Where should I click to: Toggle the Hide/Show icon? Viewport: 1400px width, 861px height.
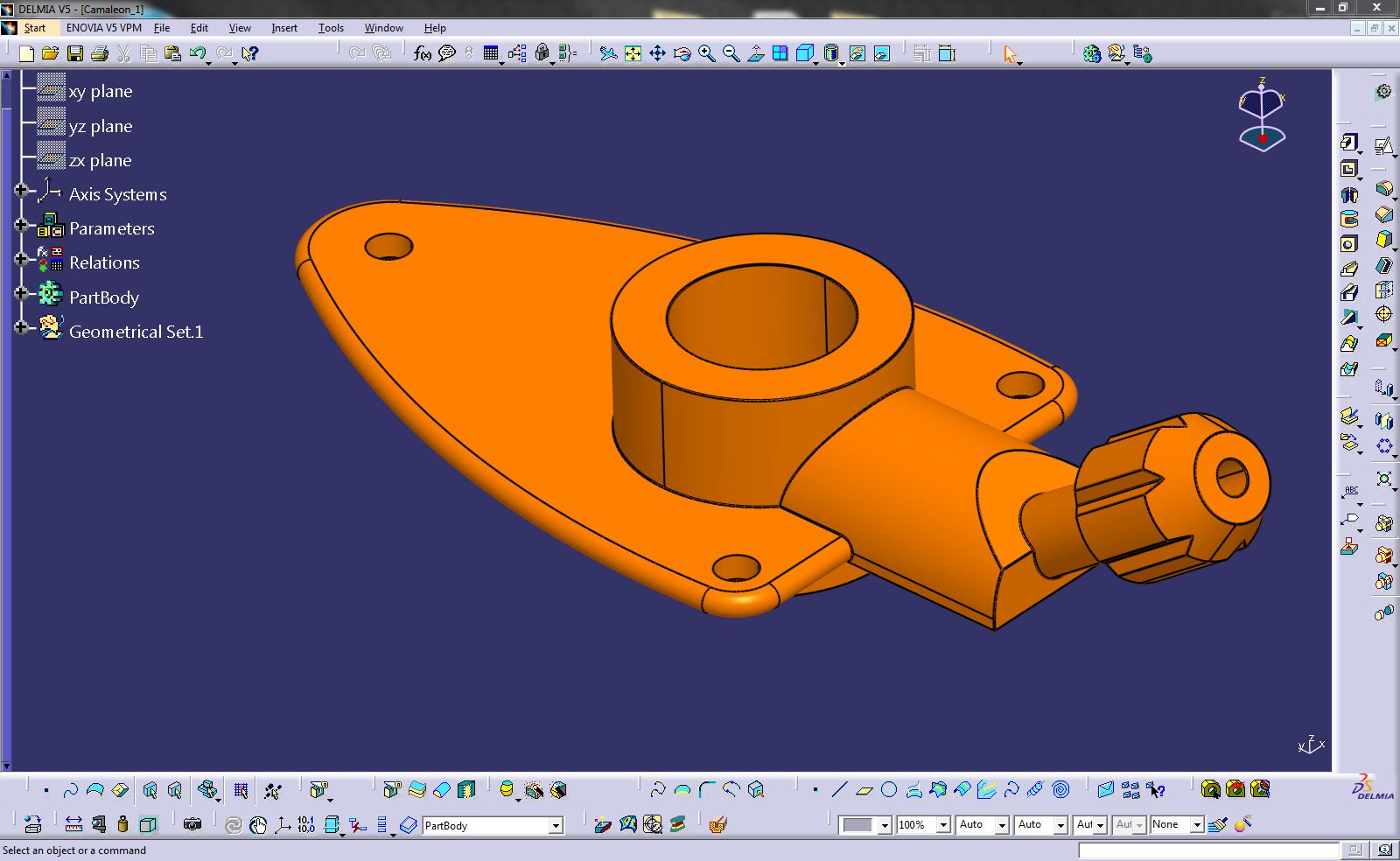click(857, 53)
